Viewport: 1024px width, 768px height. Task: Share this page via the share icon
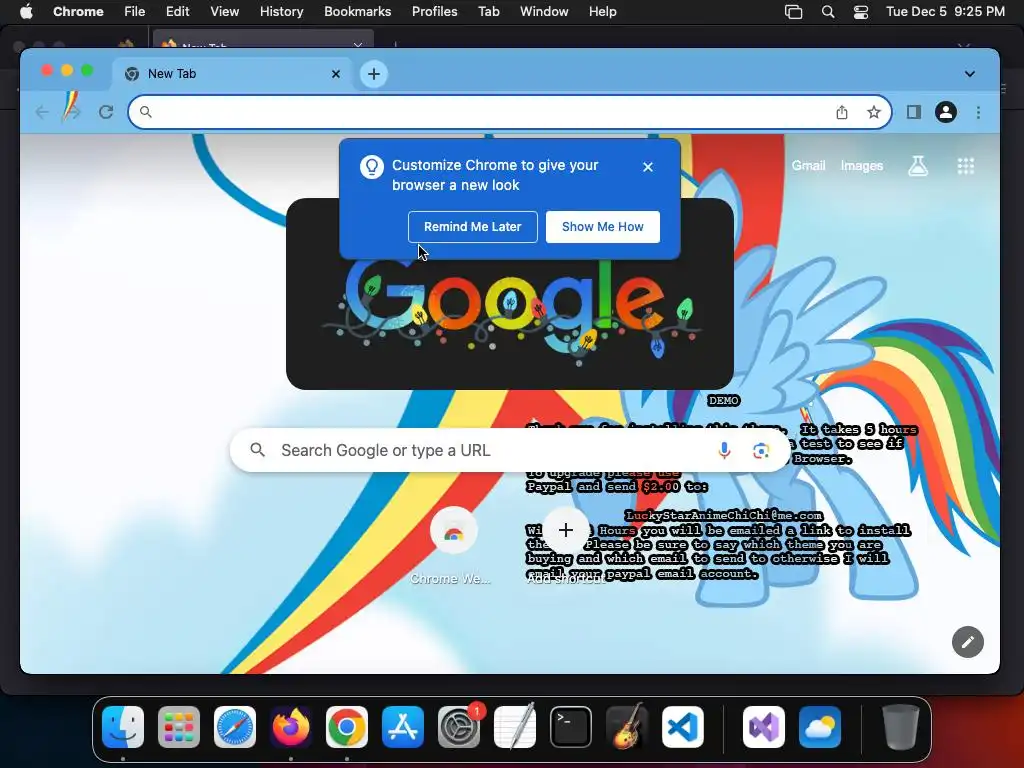click(842, 112)
